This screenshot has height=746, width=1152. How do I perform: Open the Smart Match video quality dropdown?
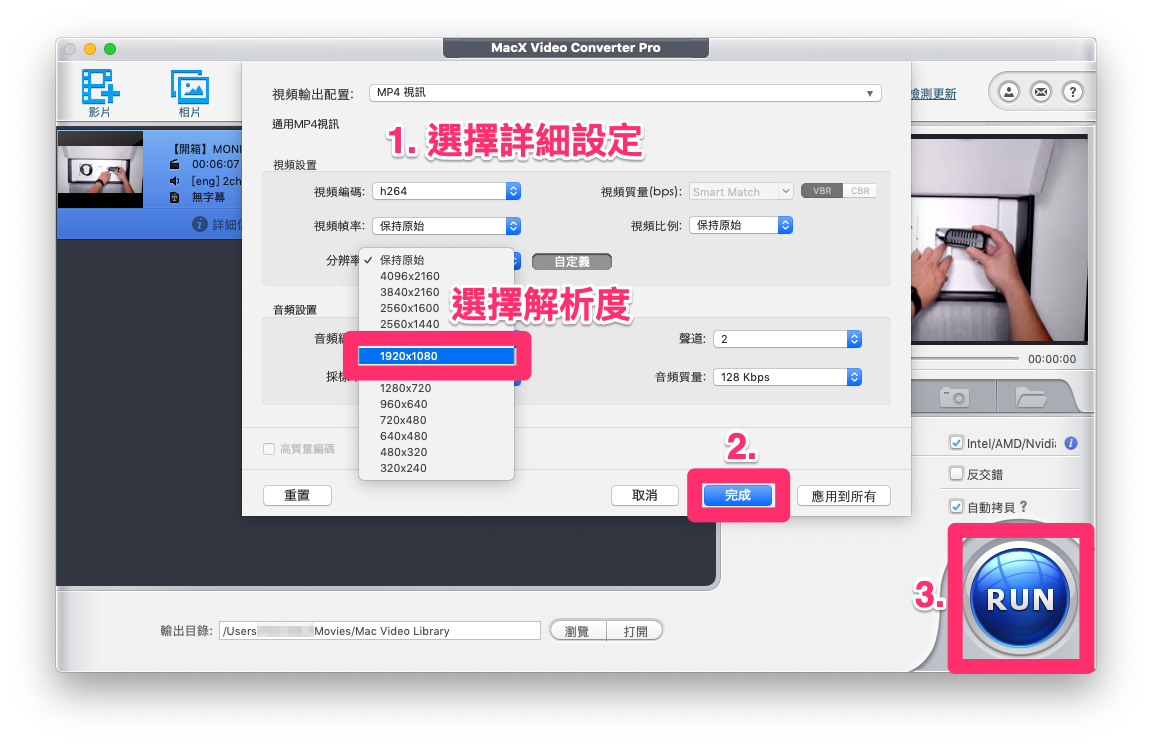click(741, 191)
